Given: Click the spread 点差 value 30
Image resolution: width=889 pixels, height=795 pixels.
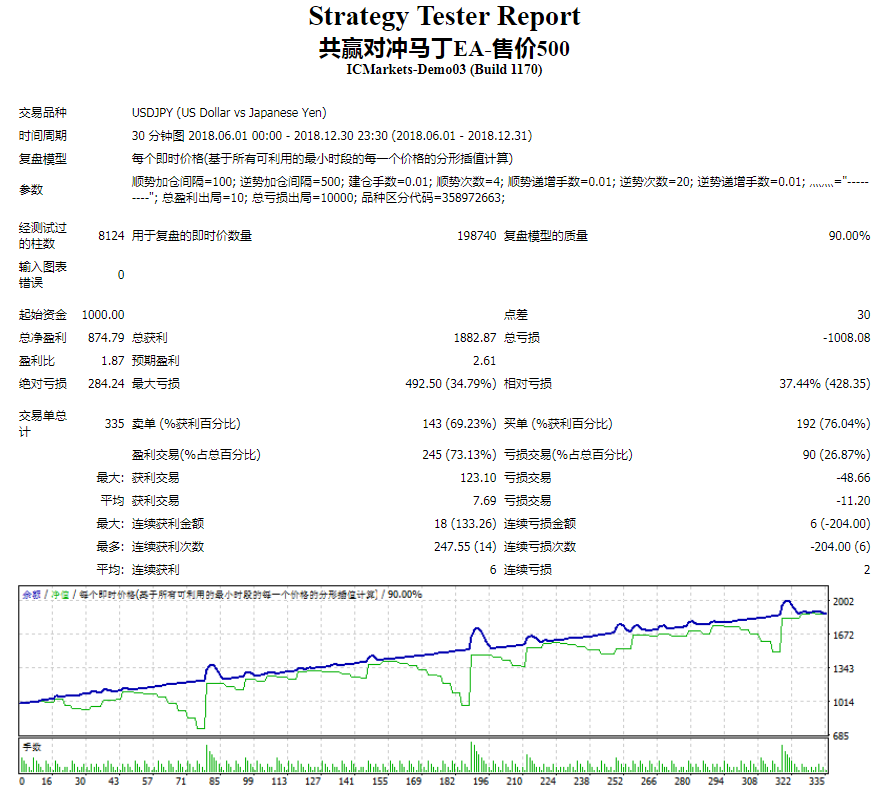Looking at the screenshot, I should [863, 315].
